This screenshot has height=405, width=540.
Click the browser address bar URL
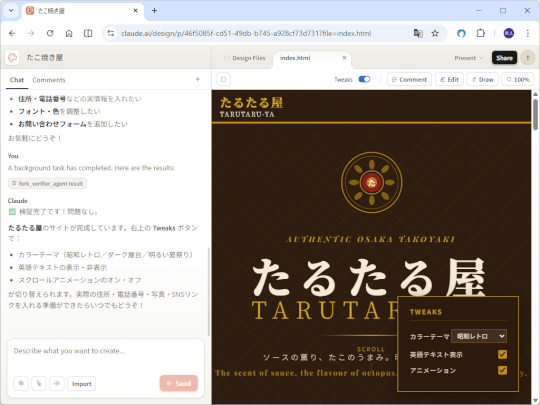click(246, 33)
